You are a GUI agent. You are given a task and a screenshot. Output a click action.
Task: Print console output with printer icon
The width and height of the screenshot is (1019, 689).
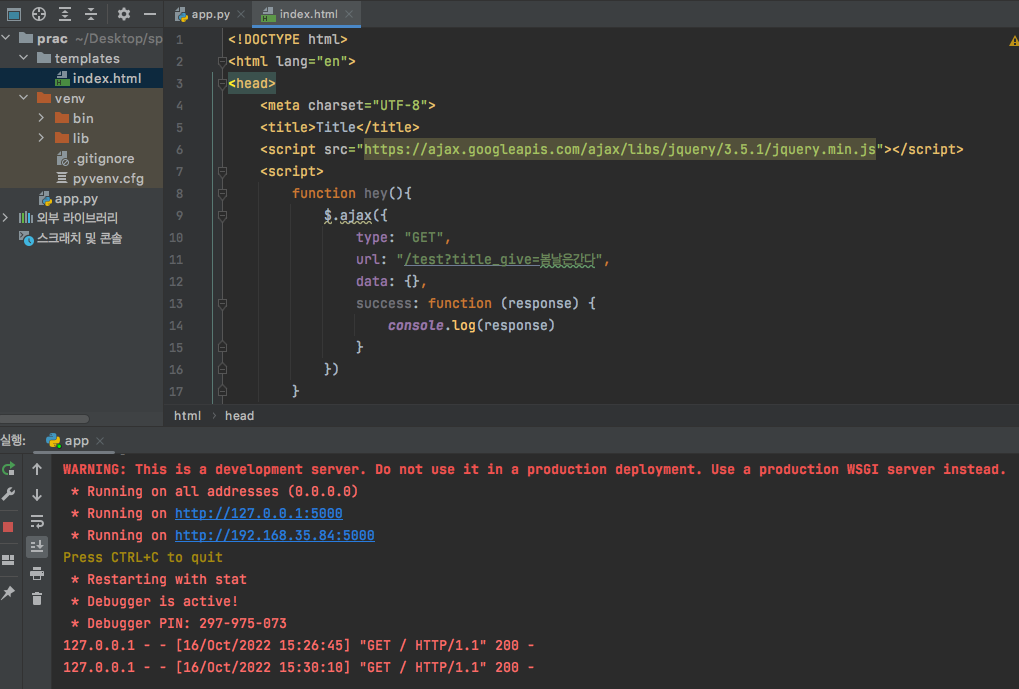pyautogui.click(x=37, y=573)
